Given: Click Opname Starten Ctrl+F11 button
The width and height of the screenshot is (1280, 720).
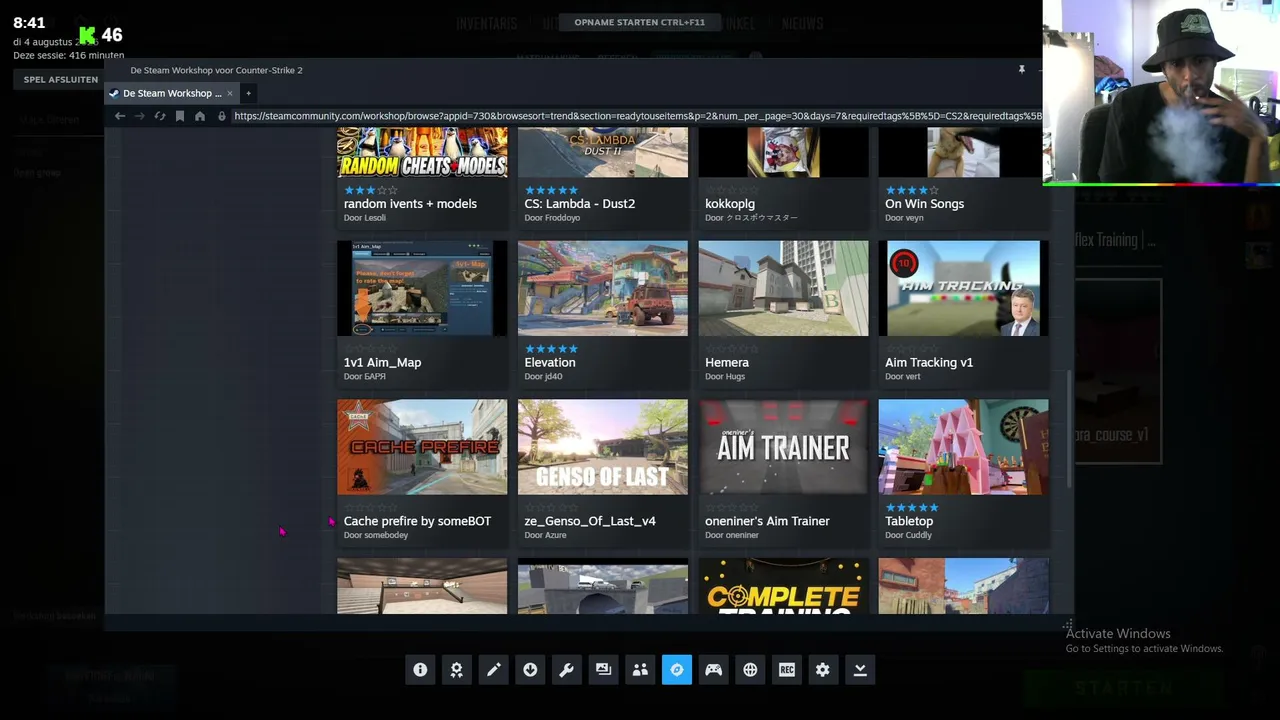Looking at the screenshot, I should point(639,22).
